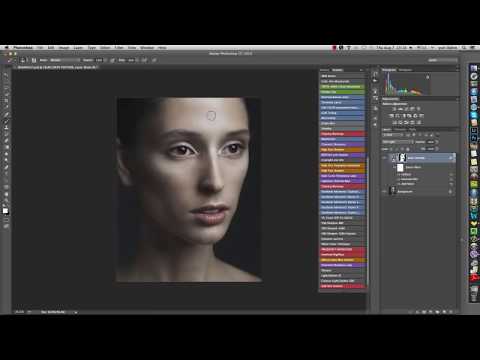This screenshot has width=480, height=360.
Task: Add a Curves adjustment
Action: [x=407, y=109]
